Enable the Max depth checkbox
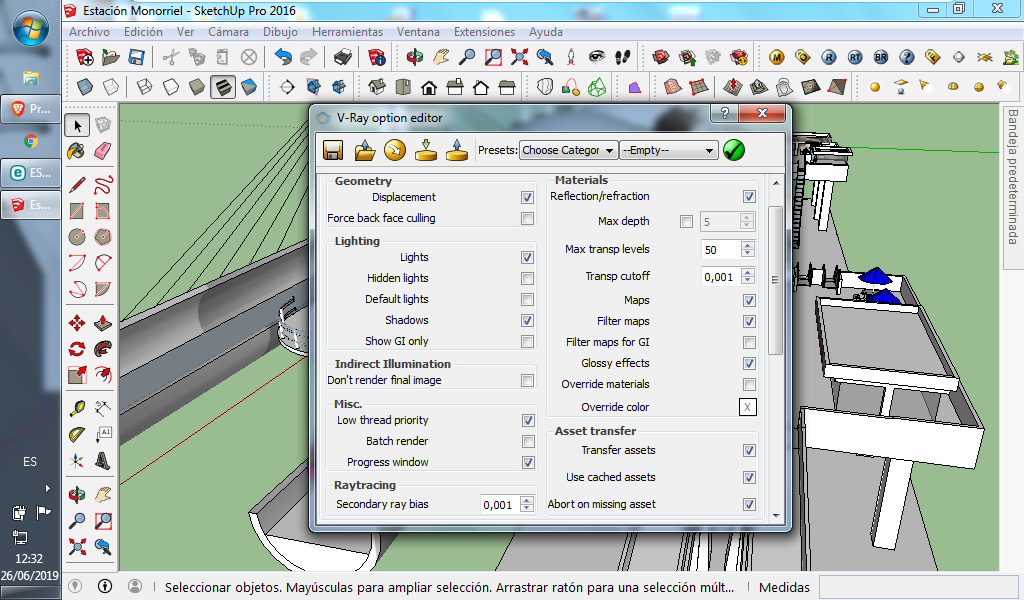 click(686, 222)
